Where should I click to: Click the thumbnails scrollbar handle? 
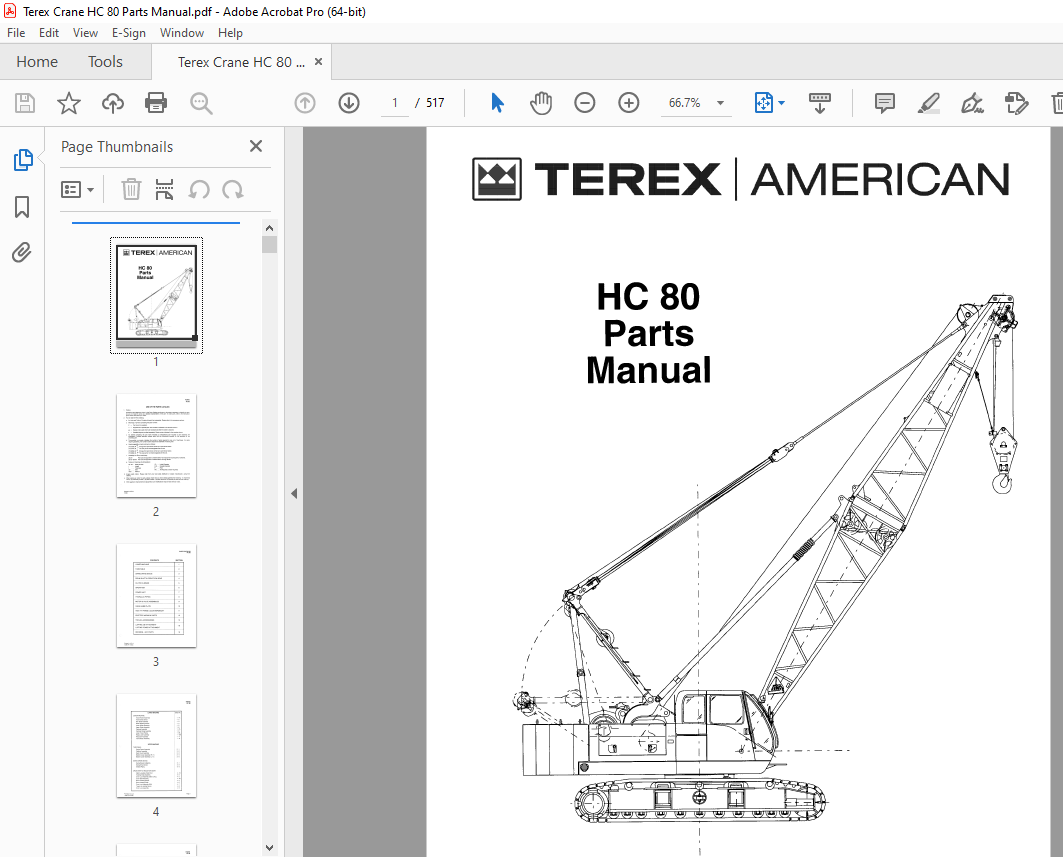[269, 244]
